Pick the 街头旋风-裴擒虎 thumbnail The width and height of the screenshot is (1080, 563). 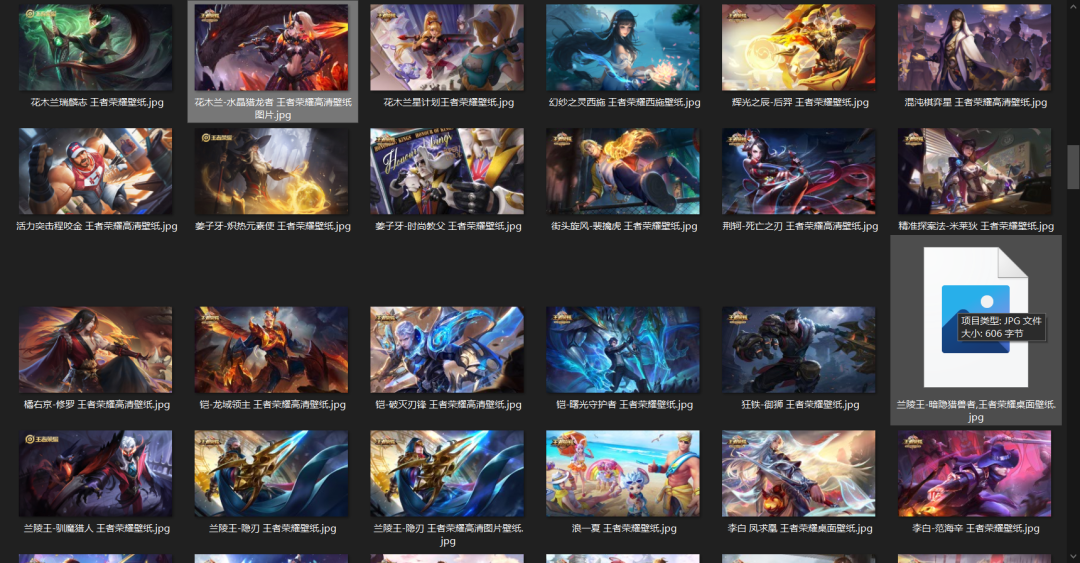pos(623,171)
